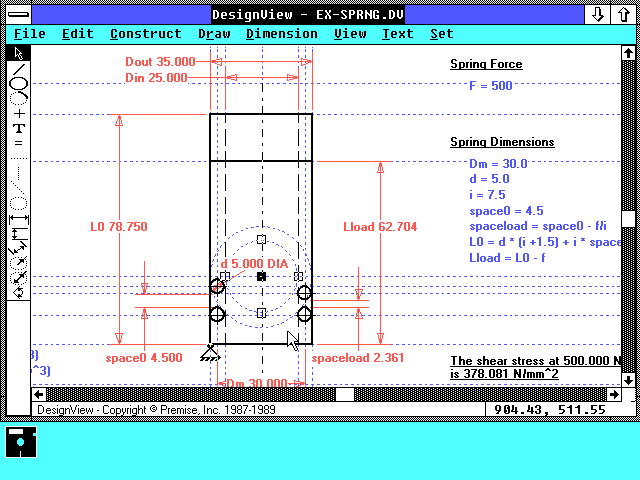Click the filled center point of the circle

(262, 277)
